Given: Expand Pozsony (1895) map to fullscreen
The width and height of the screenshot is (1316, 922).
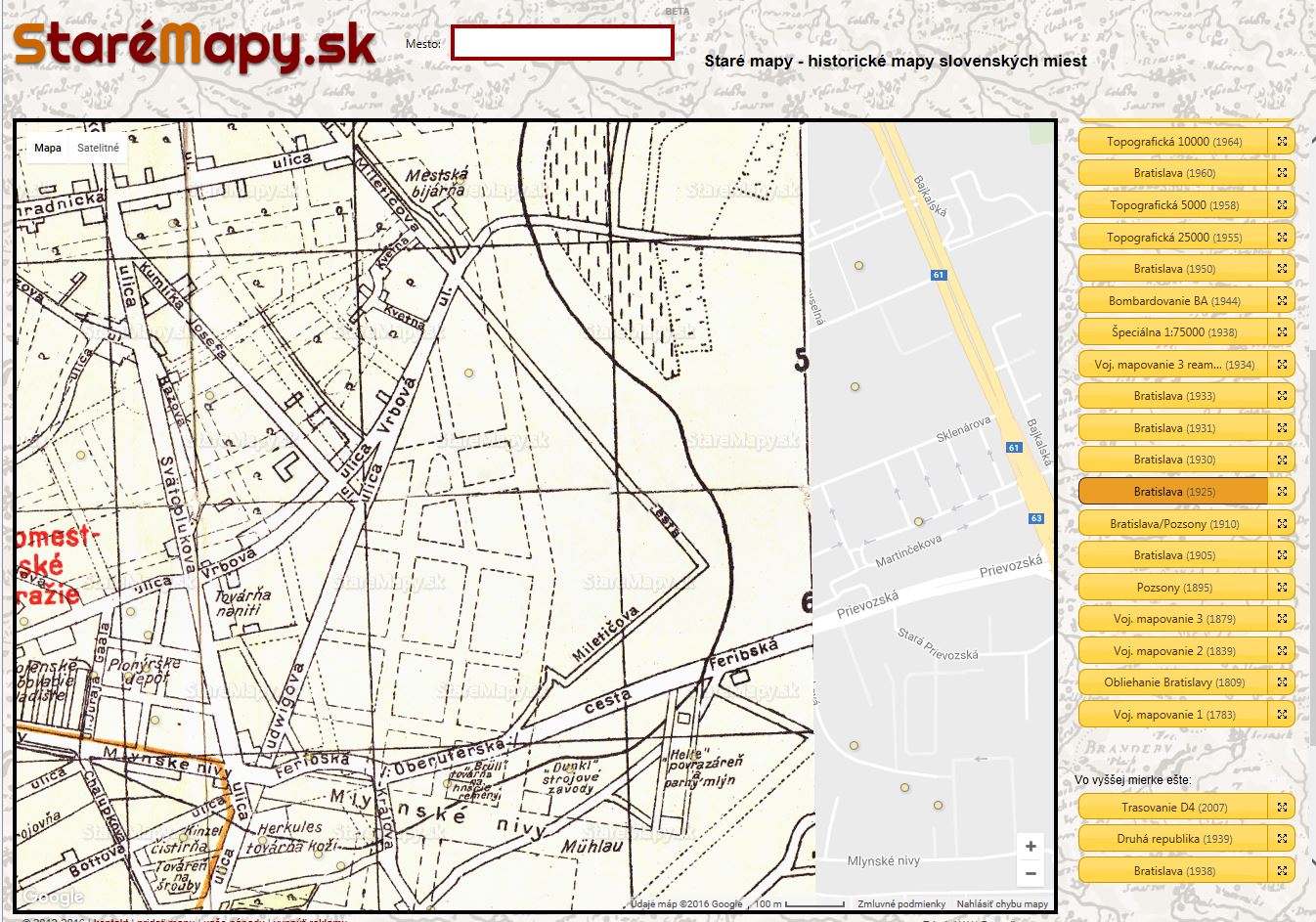Looking at the screenshot, I should pyautogui.click(x=1282, y=588).
